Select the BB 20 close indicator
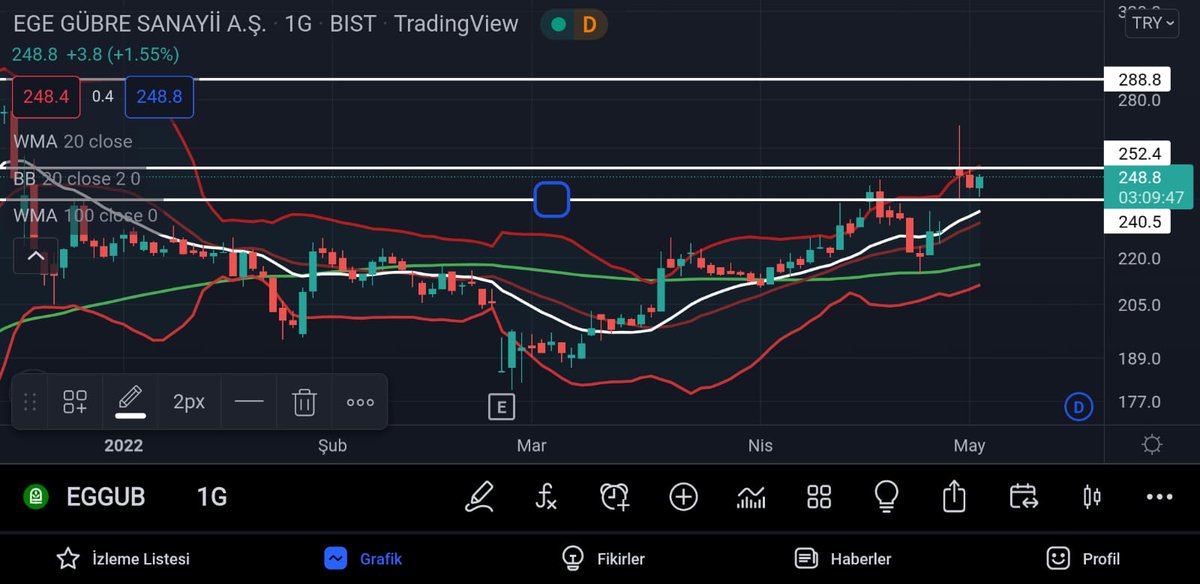Image resolution: width=1200 pixels, height=584 pixels. click(x=77, y=178)
